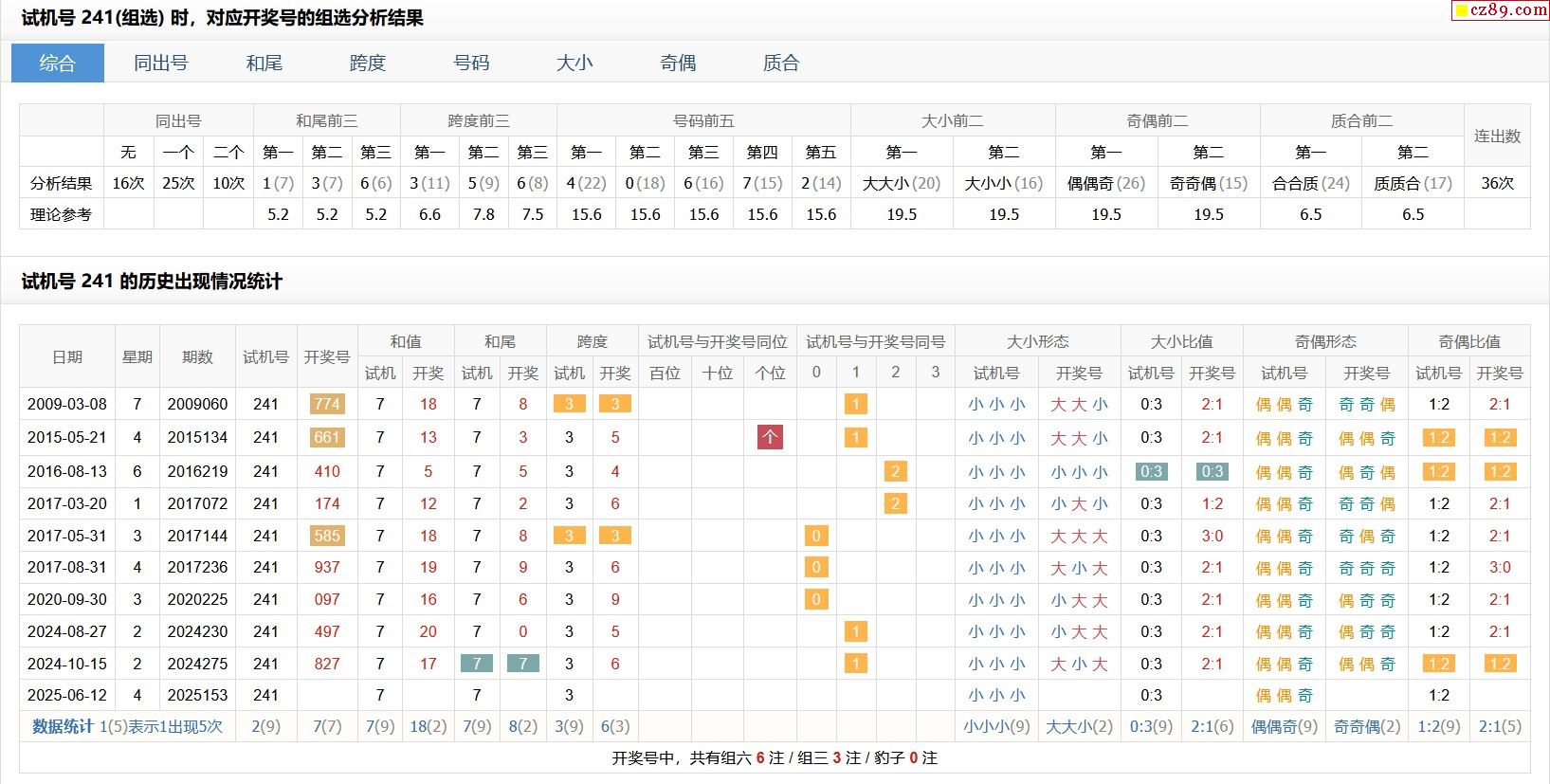The height and width of the screenshot is (784, 1550).
Task: Select the 综合 tab
Action: click(x=58, y=64)
